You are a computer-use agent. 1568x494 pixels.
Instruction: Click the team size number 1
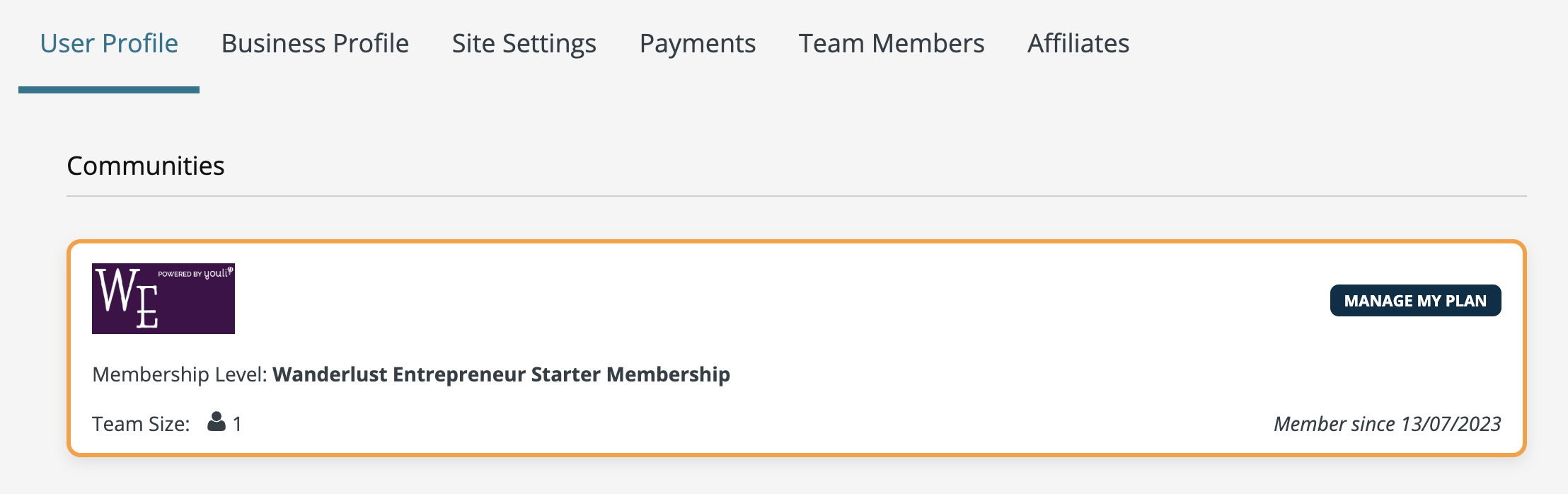[x=237, y=425]
